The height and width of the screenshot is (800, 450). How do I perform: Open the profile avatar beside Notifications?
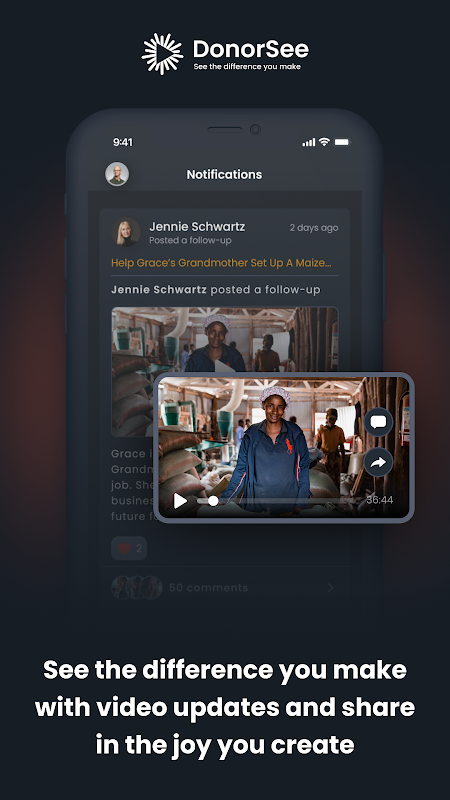117,174
